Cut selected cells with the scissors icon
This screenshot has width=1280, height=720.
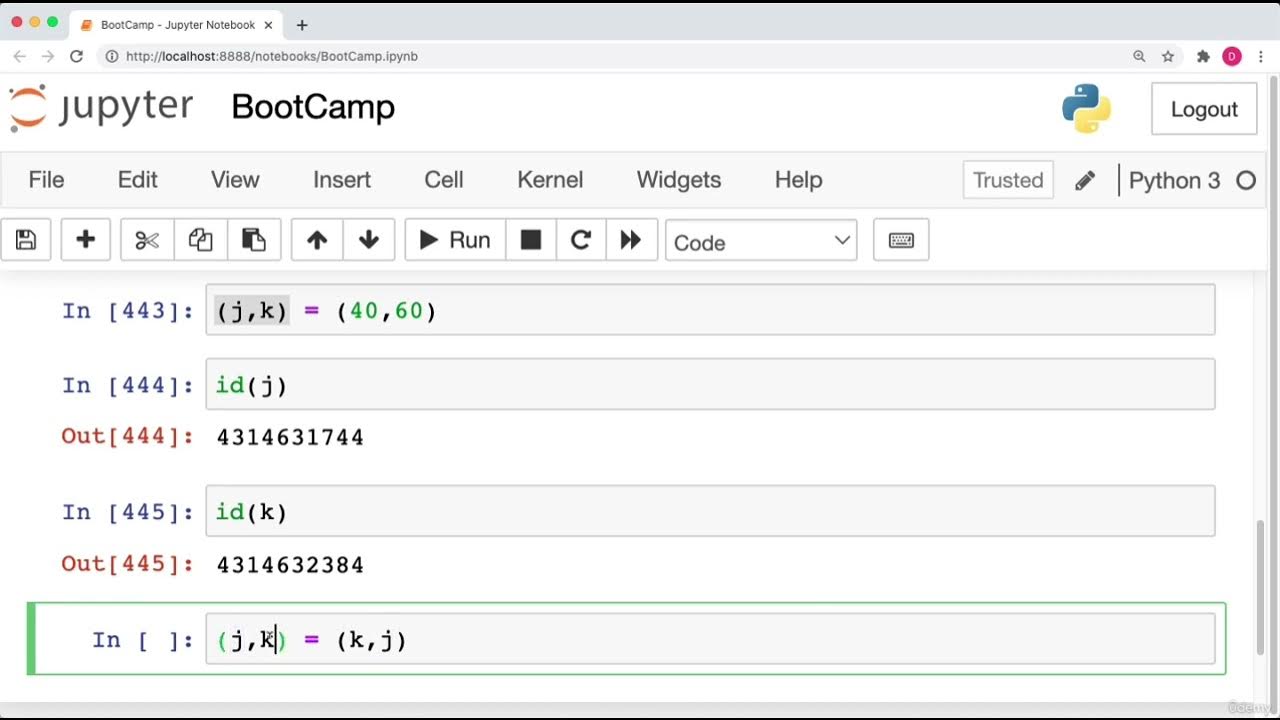(x=147, y=240)
